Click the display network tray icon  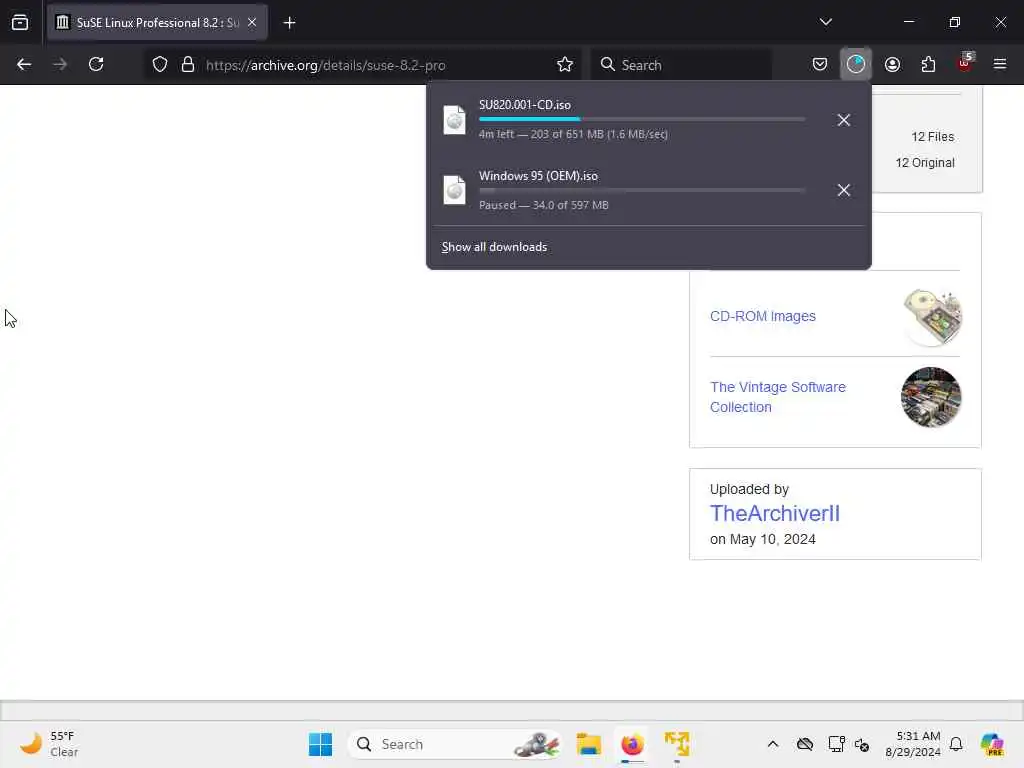pos(836,744)
